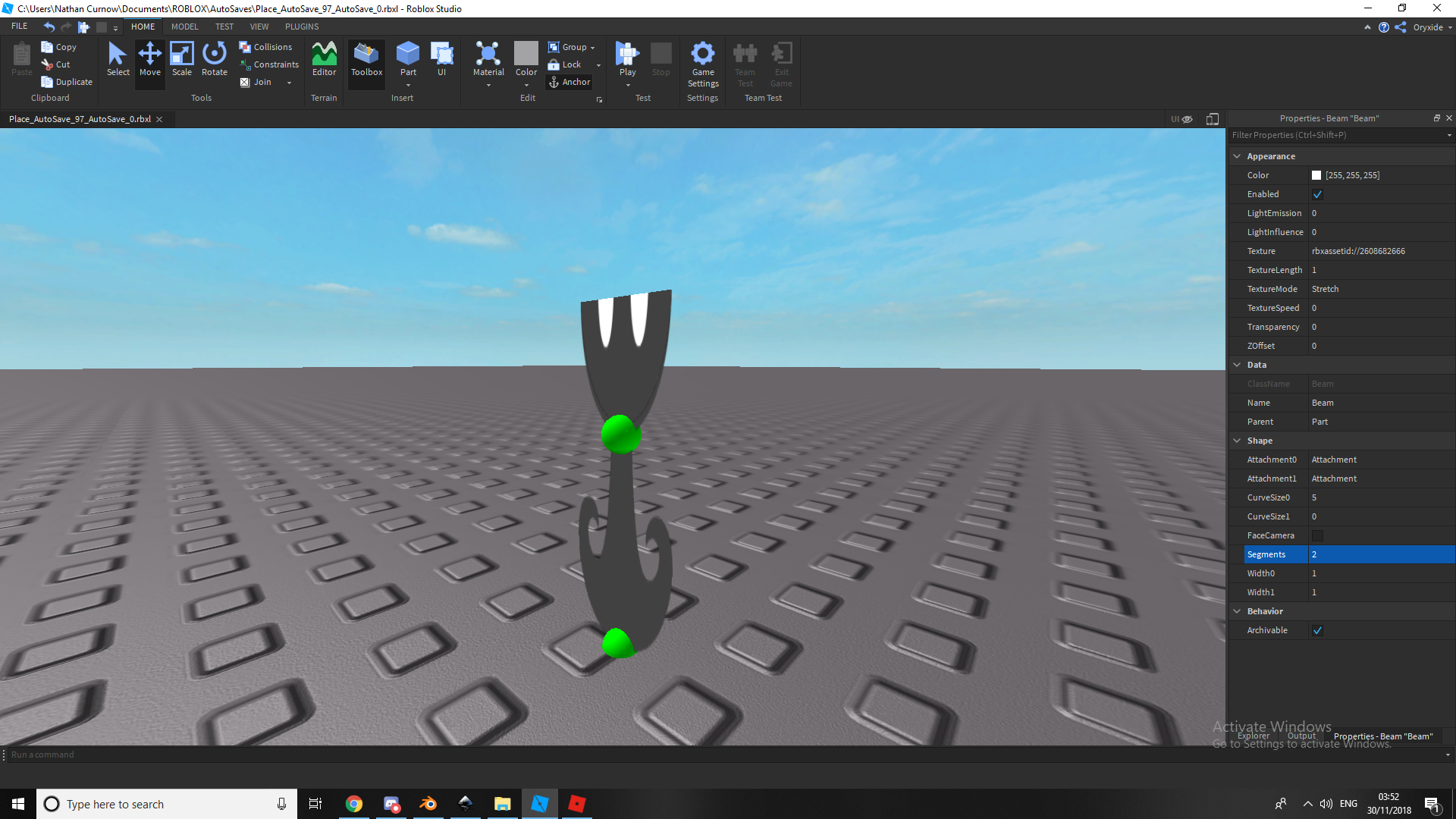Collapse the Shape property section
This screenshot has height=819, width=1456.
(x=1237, y=441)
